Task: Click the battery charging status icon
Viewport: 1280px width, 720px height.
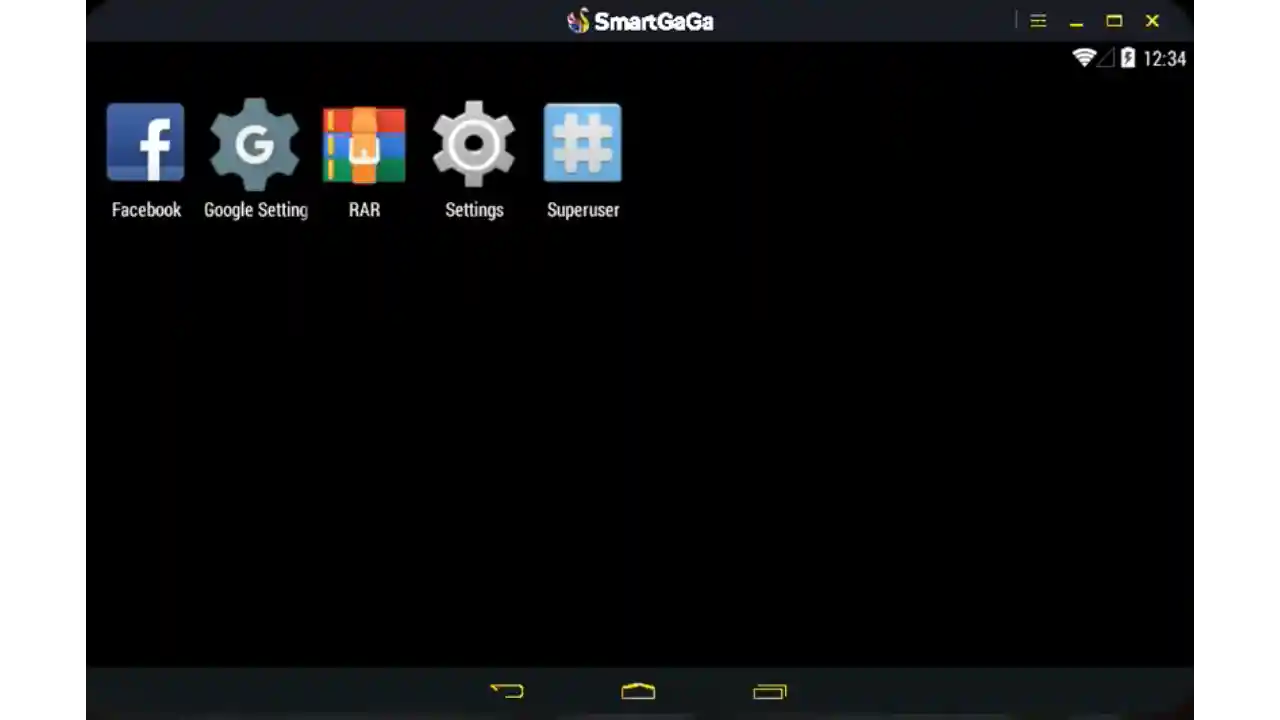Action: click(1128, 58)
